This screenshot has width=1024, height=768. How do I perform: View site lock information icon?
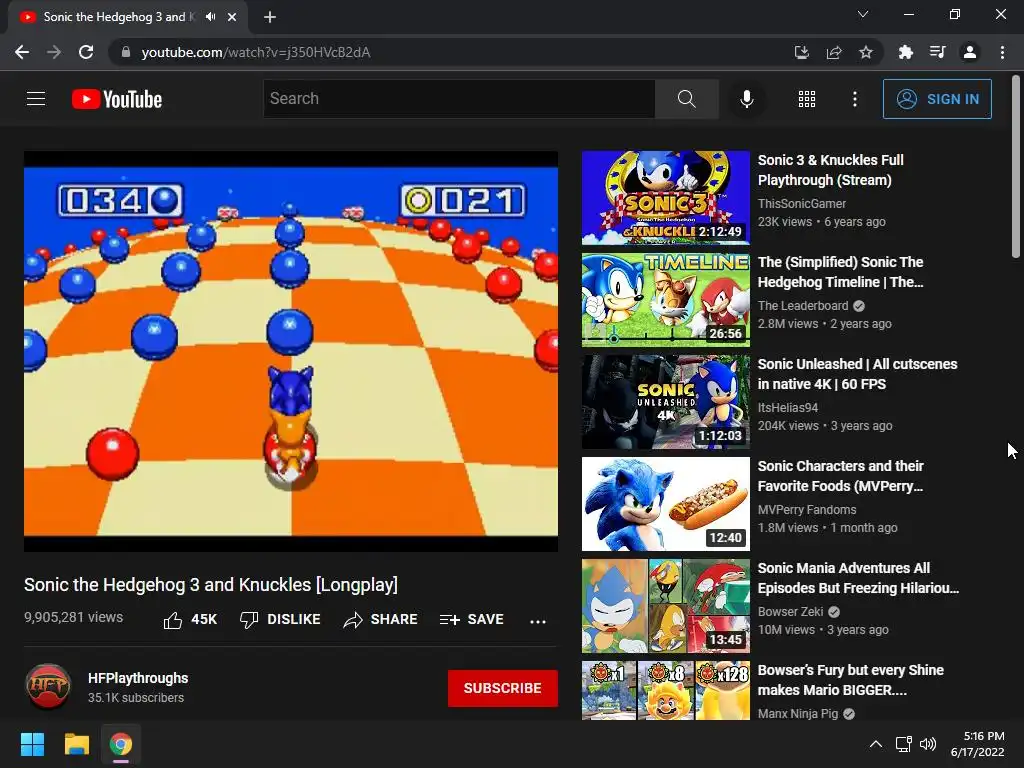pos(126,52)
